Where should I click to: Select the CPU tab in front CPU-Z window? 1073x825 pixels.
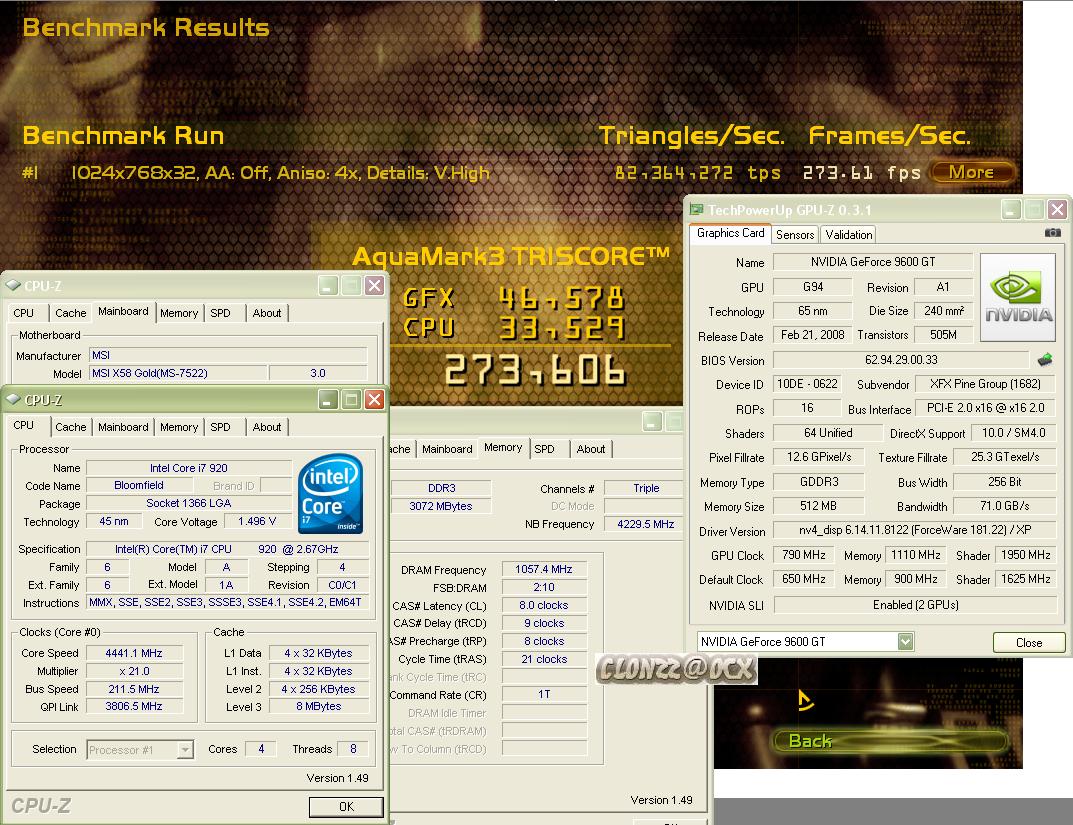24,425
